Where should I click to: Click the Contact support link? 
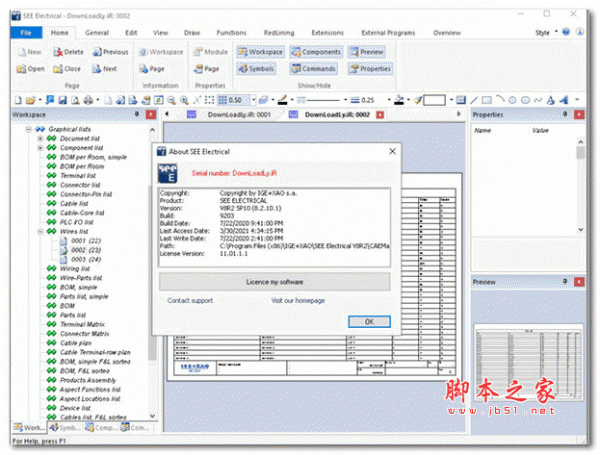pos(190,300)
